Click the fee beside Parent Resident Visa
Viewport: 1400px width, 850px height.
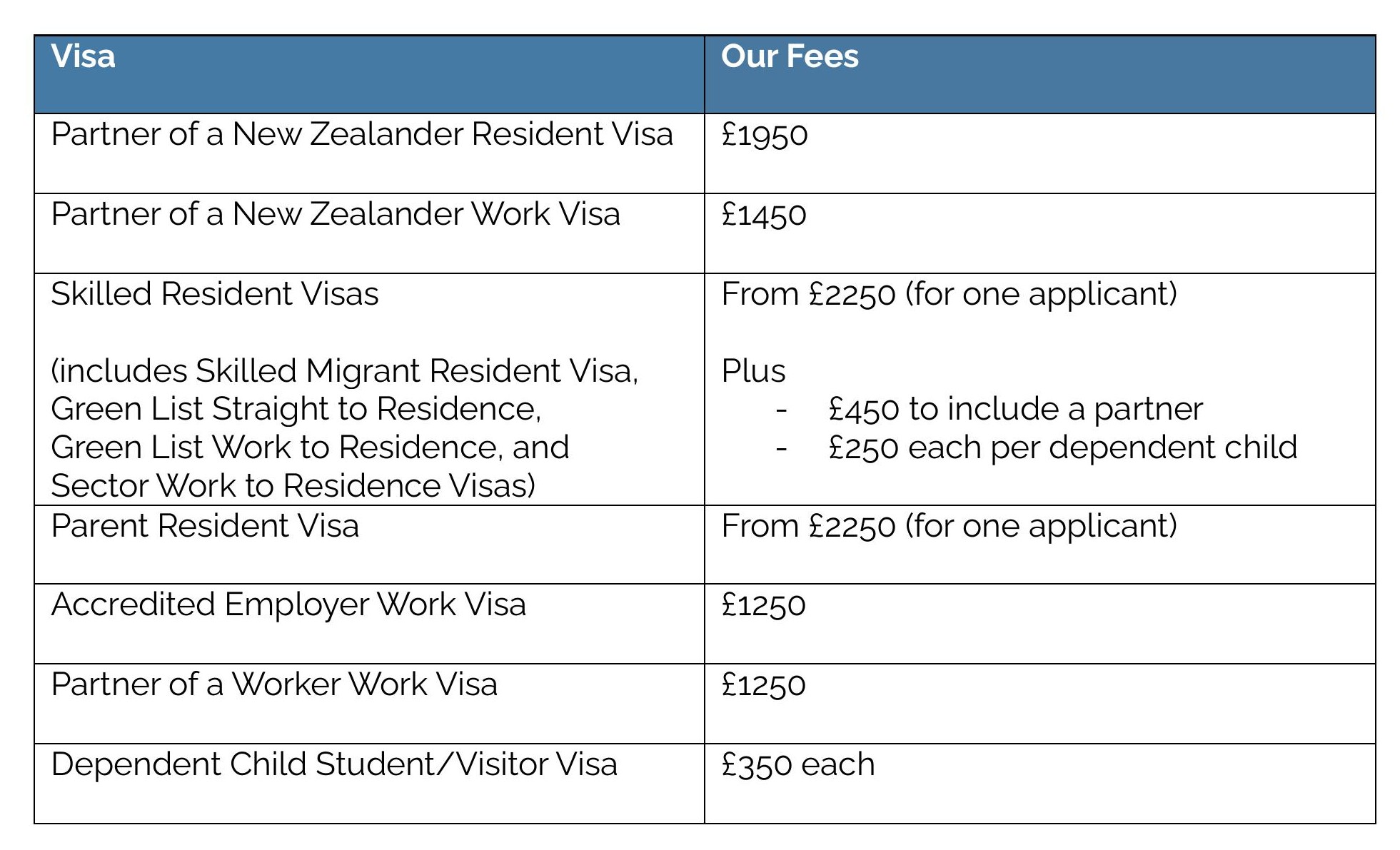(x=949, y=526)
